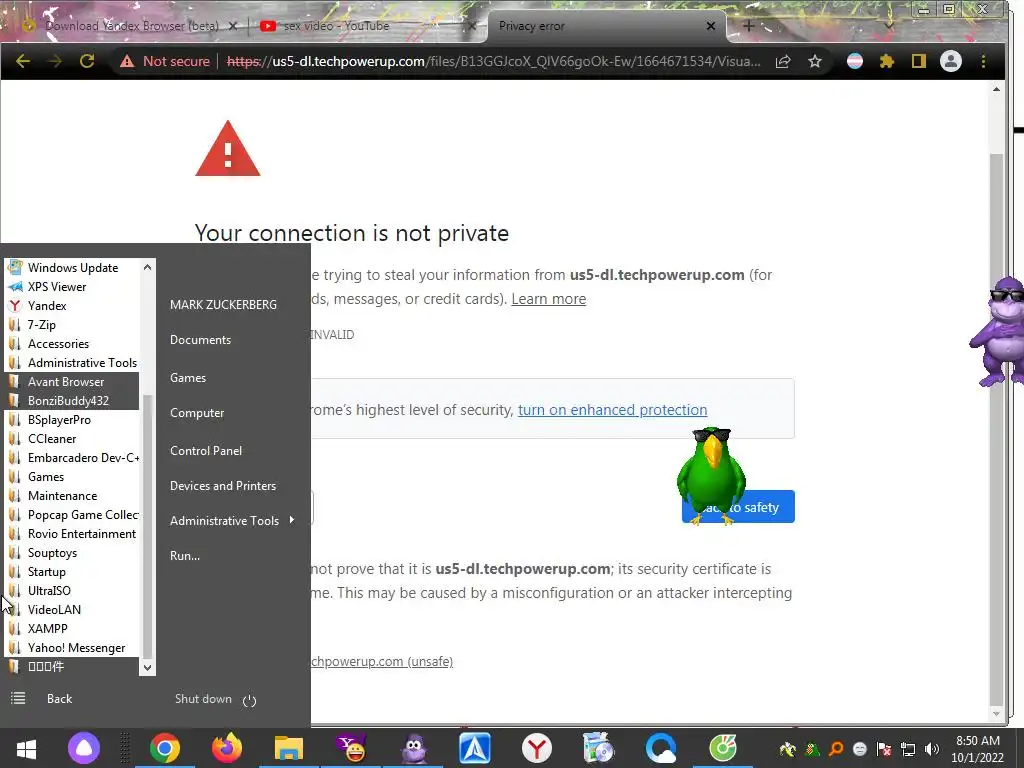Click the clock showing 8:50 AM
This screenshot has width=1024, height=768.
tap(978, 741)
